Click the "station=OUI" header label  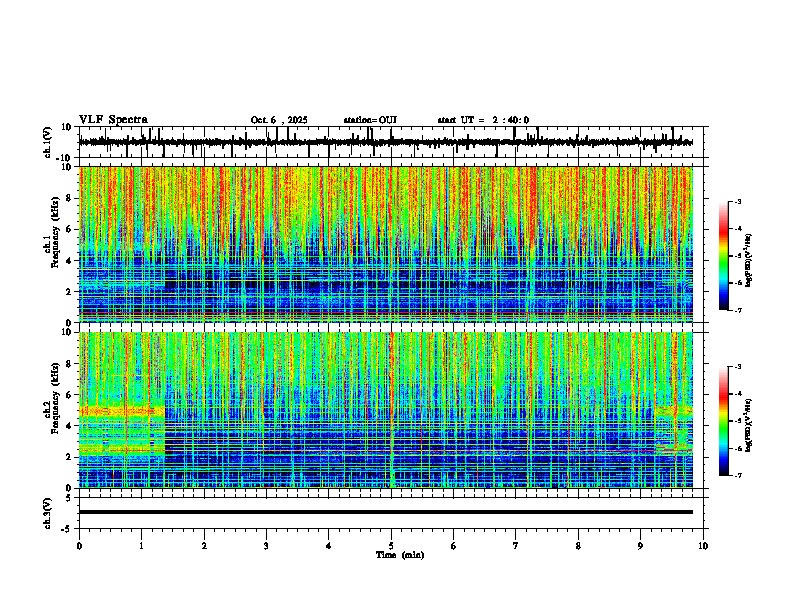[370, 120]
